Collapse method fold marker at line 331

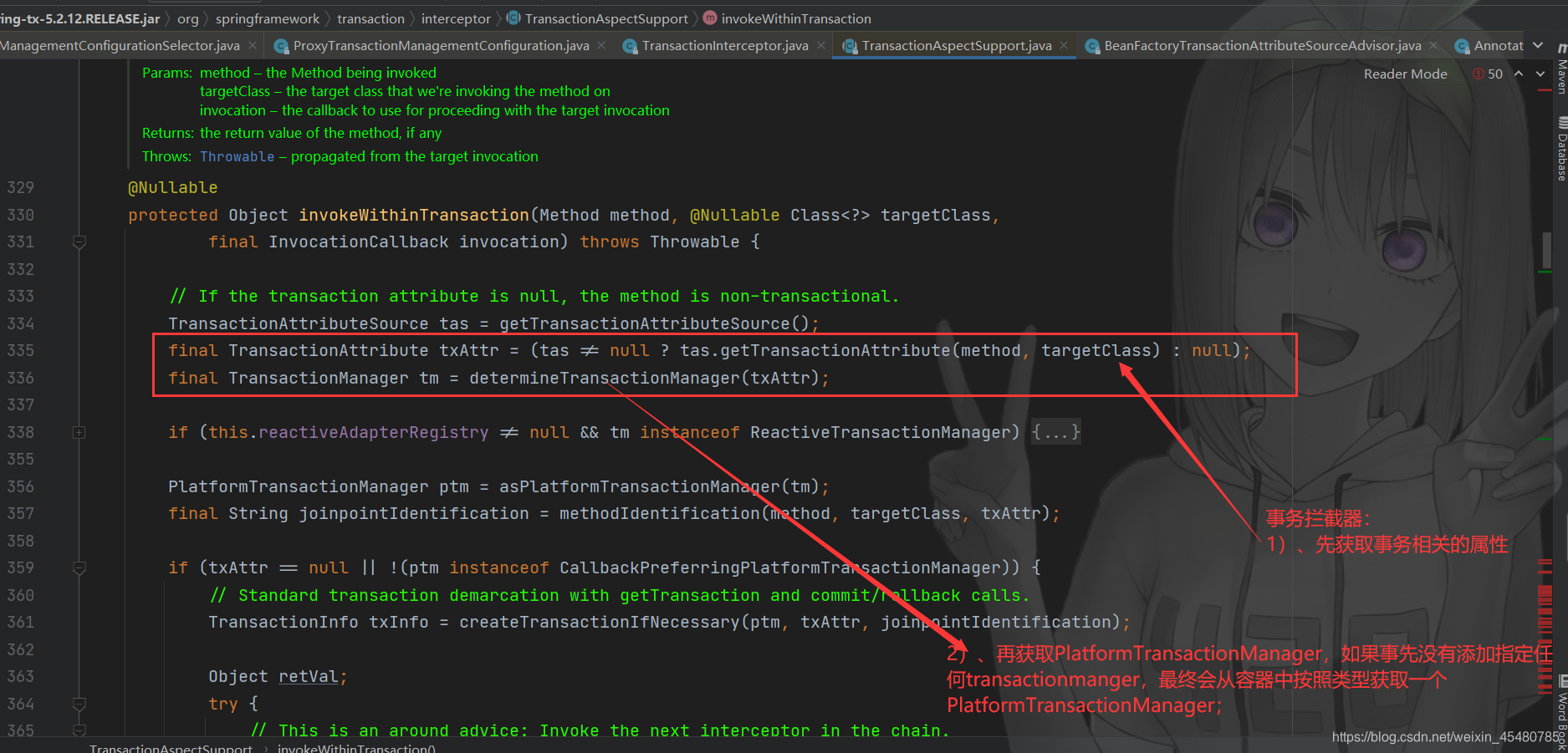(79, 242)
